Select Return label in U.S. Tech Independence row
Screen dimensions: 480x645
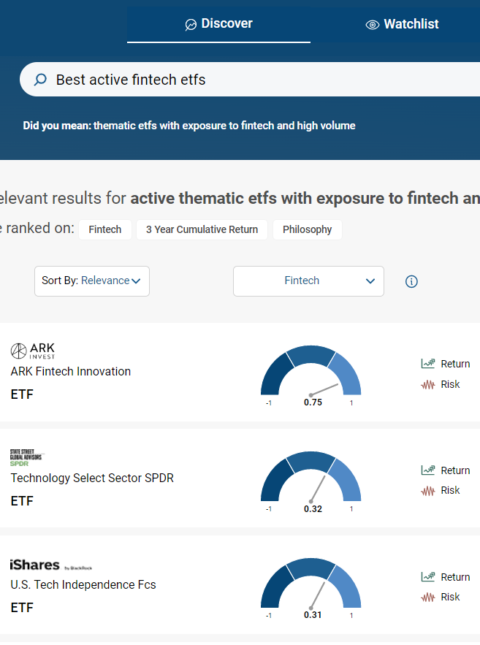455,577
